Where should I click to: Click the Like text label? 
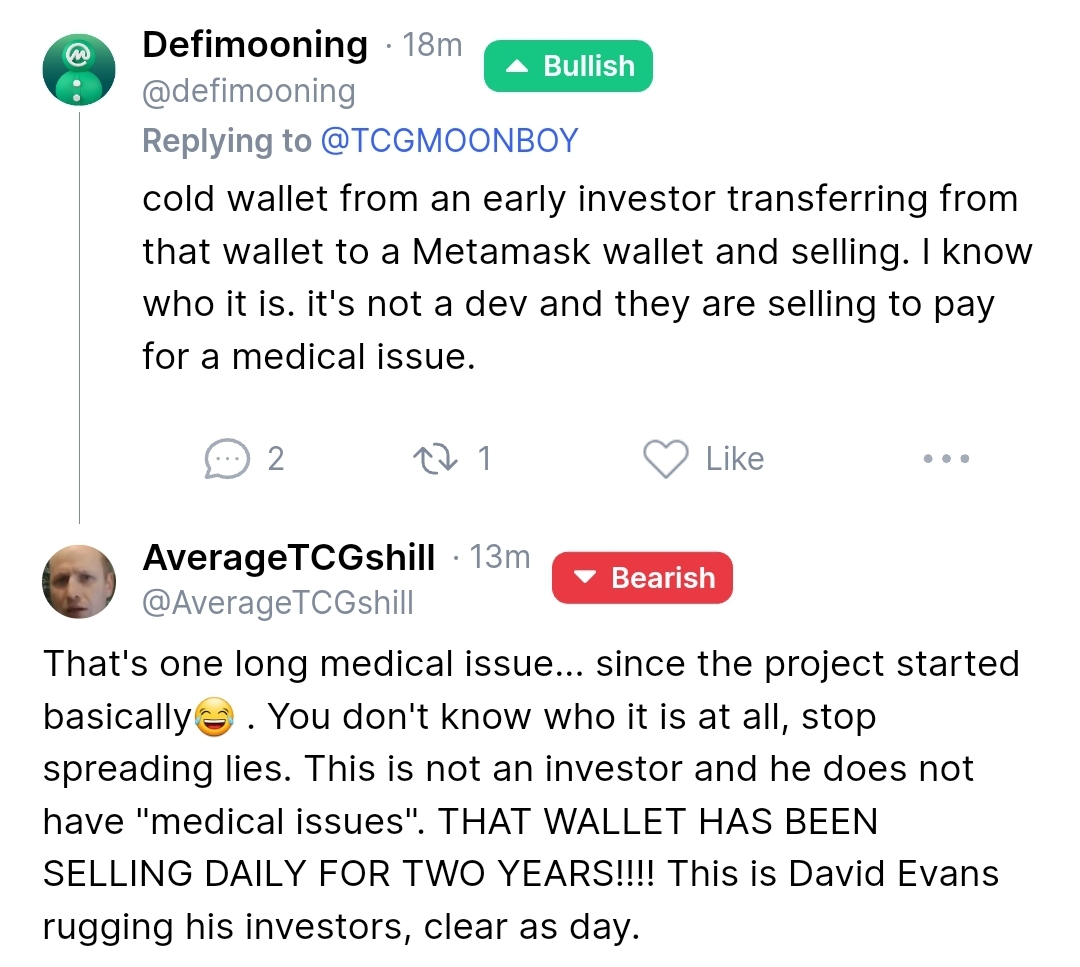coord(735,459)
